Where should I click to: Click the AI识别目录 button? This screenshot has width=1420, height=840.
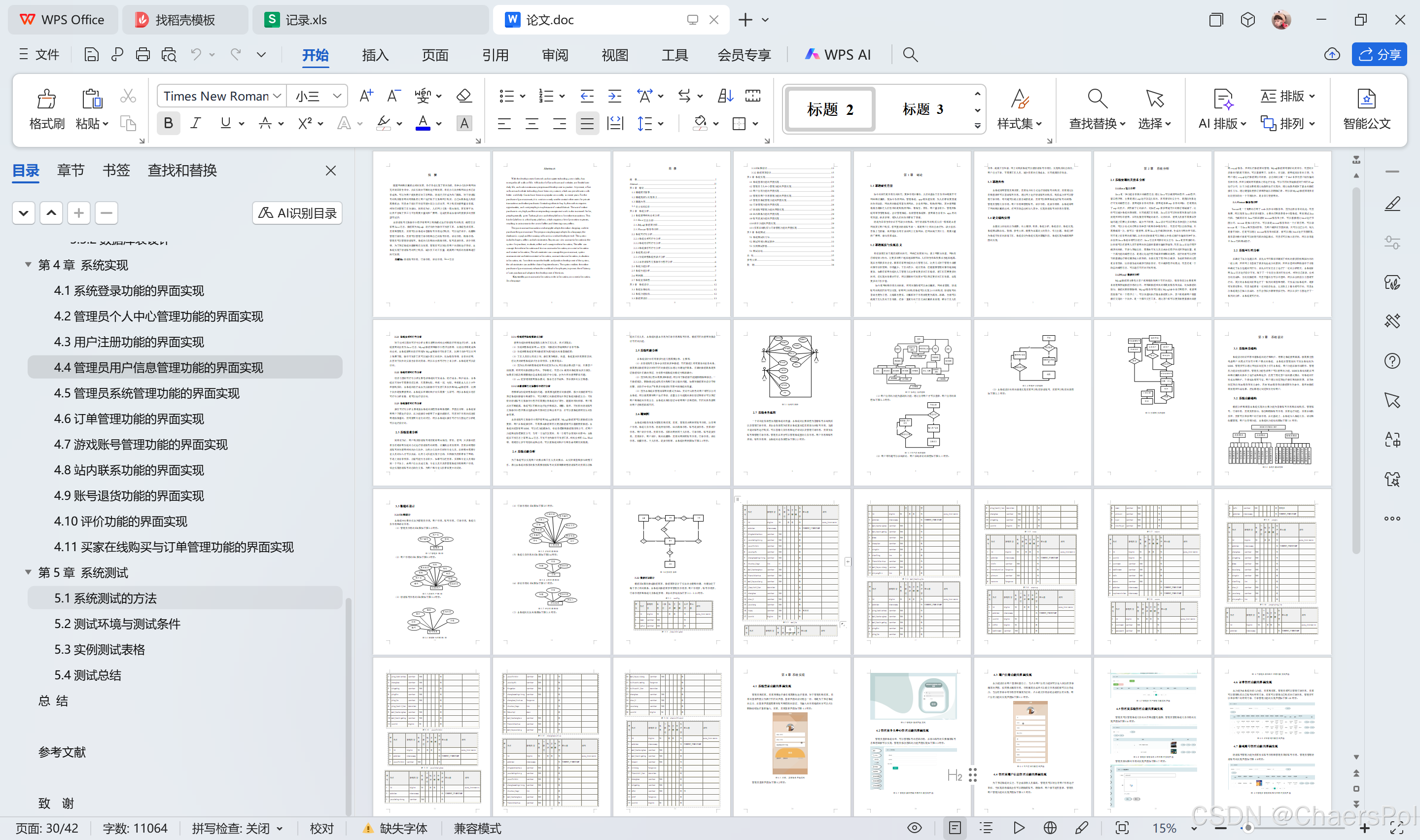(297, 213)
